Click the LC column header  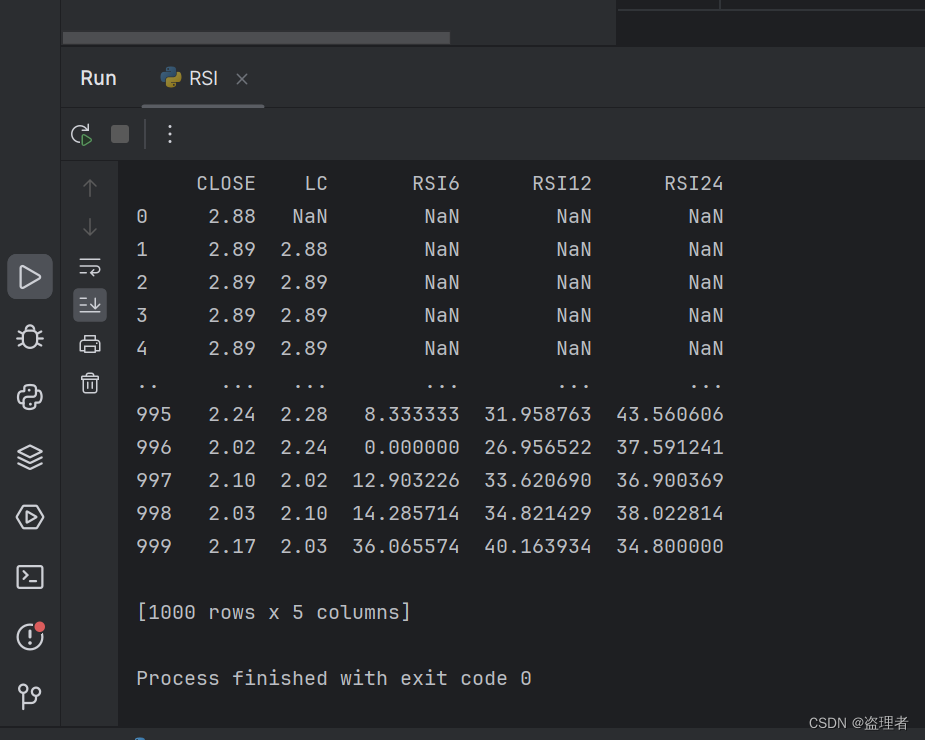316,184
